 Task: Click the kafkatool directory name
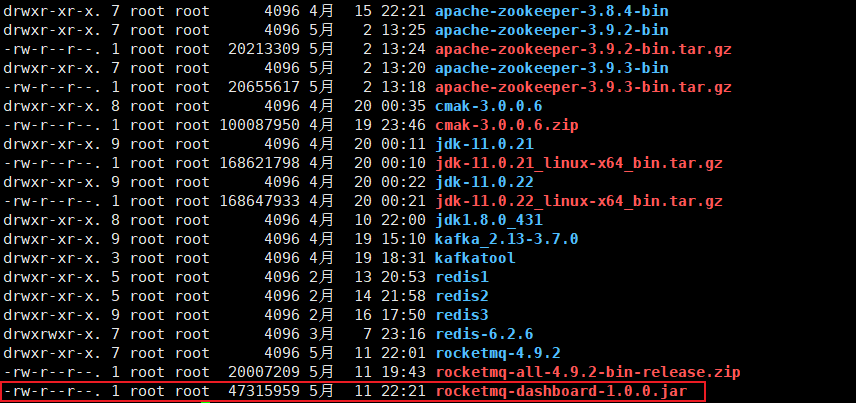click(475, 258)
